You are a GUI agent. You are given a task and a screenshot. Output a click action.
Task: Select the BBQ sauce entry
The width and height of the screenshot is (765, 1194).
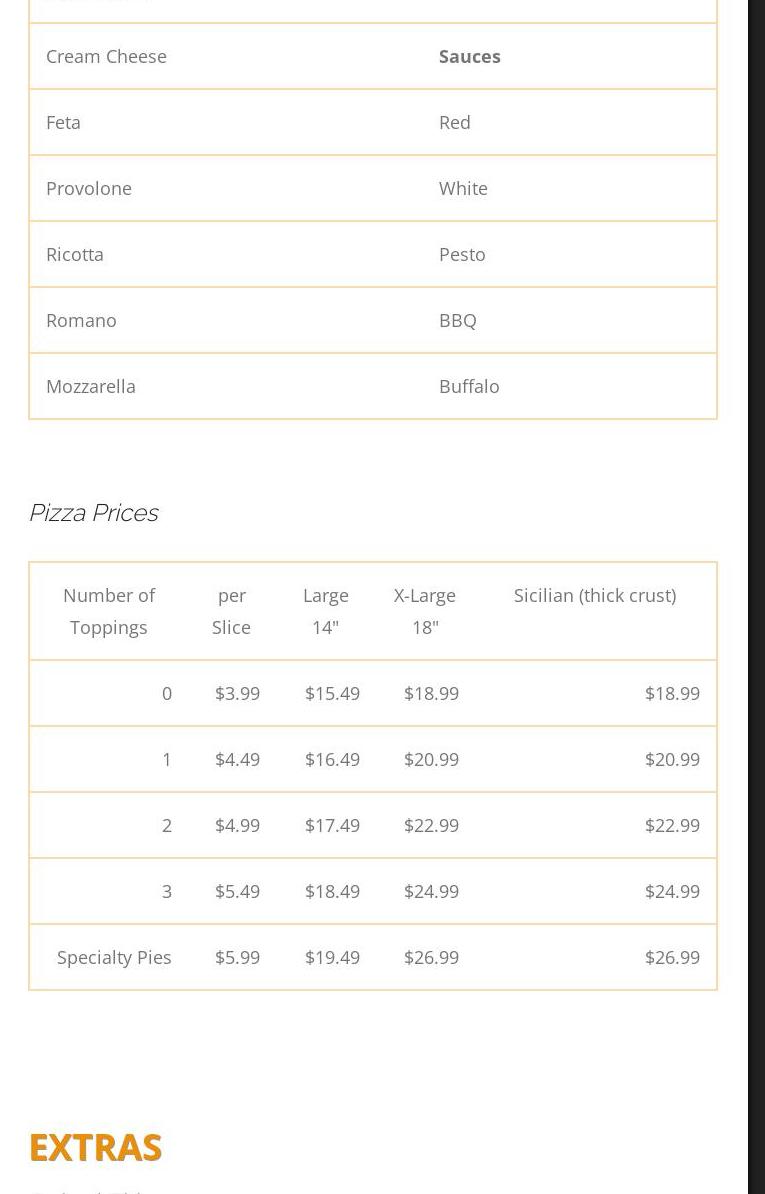[x=457, y=320]
